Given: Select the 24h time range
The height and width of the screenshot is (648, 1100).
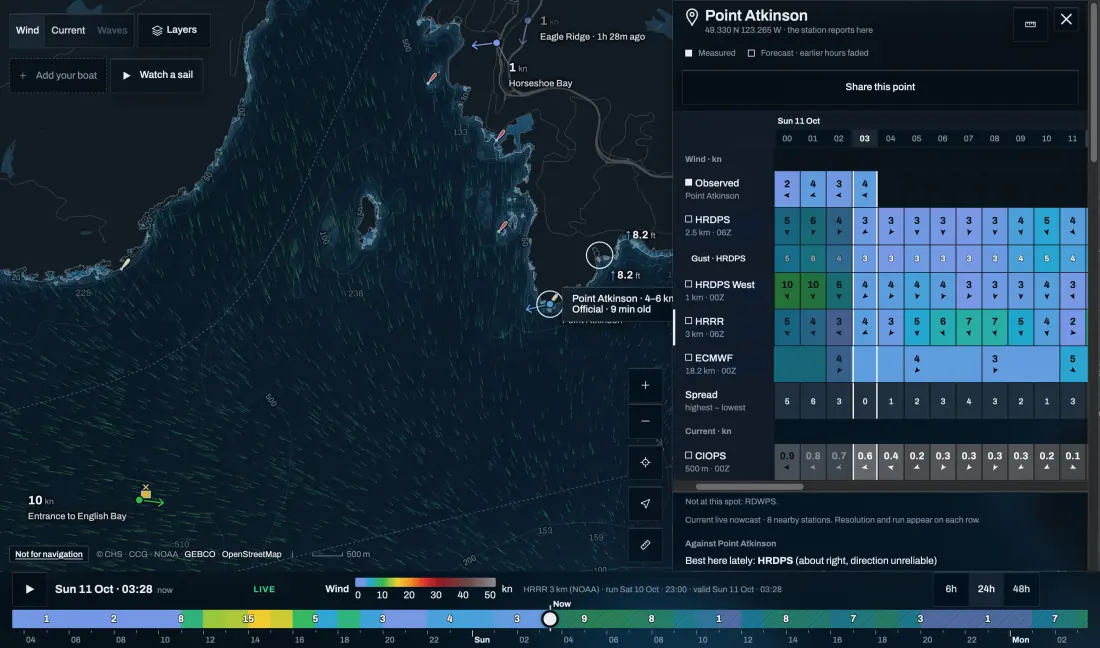Looking at the screenshot, I should (986, 589).
